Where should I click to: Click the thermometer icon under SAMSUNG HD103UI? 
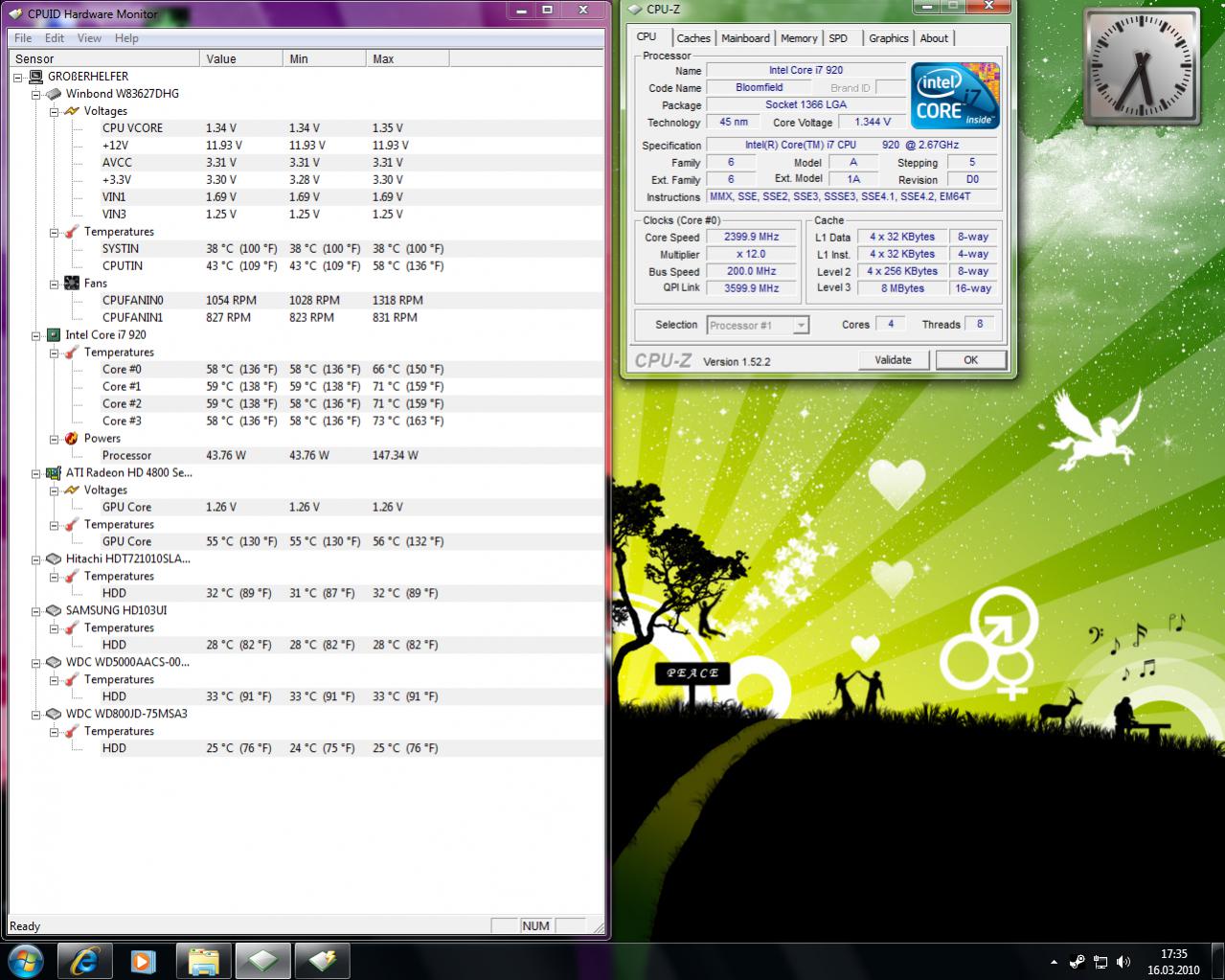72,628
